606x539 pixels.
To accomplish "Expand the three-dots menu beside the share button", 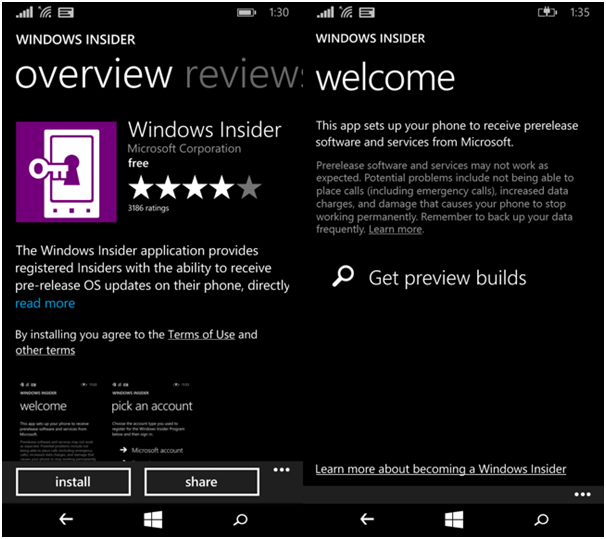I will (281, 470).
